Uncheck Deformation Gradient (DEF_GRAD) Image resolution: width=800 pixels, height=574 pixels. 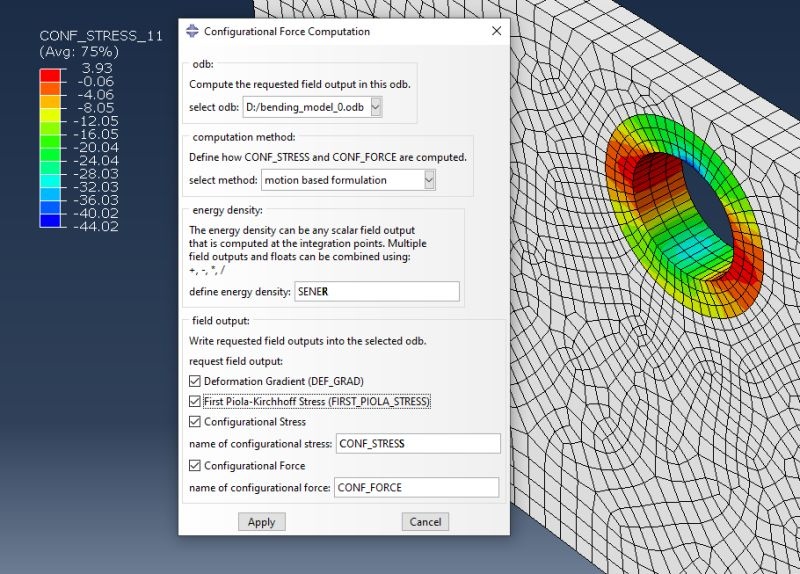point(194,381)
